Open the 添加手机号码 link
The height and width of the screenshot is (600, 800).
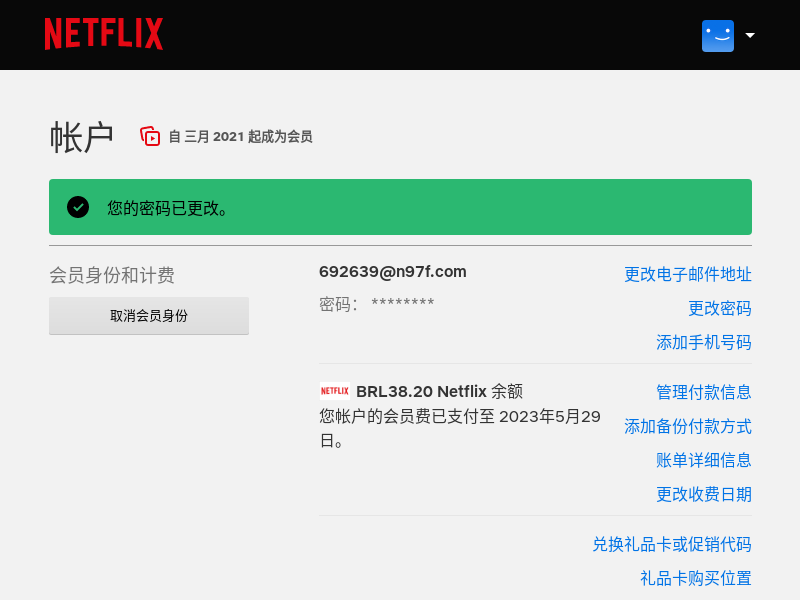point(704,342)
